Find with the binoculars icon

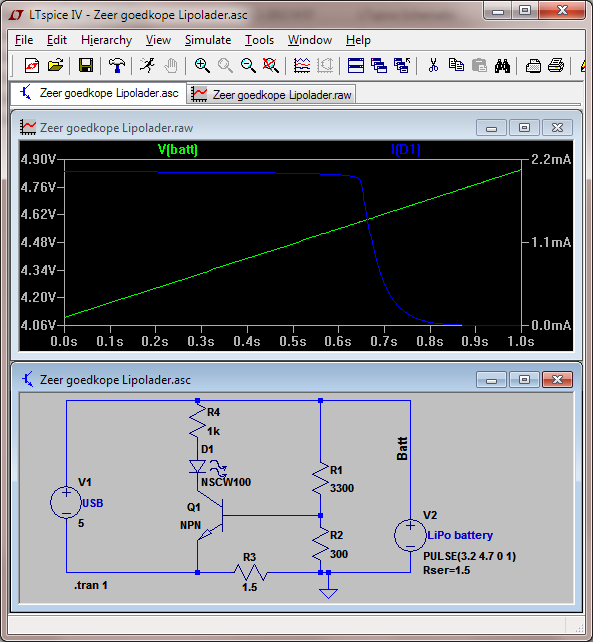click(502, 66)
